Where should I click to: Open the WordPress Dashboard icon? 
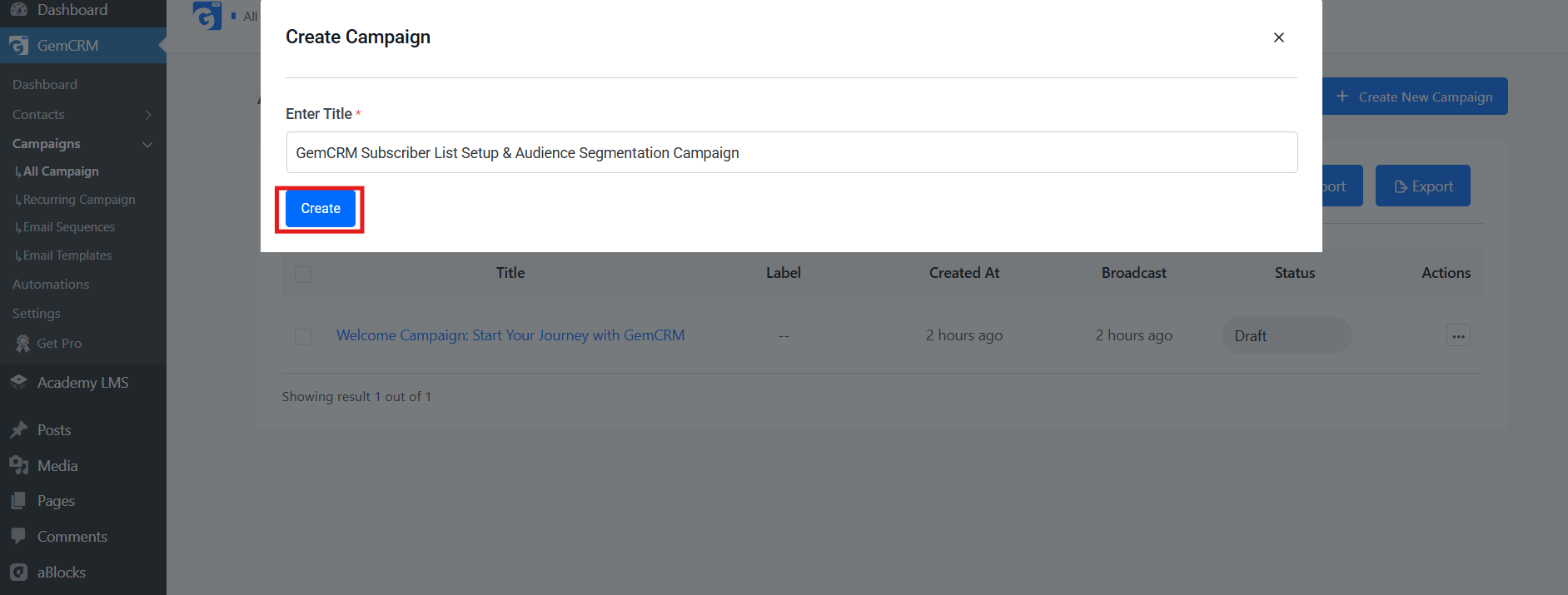tap(18, 10)
